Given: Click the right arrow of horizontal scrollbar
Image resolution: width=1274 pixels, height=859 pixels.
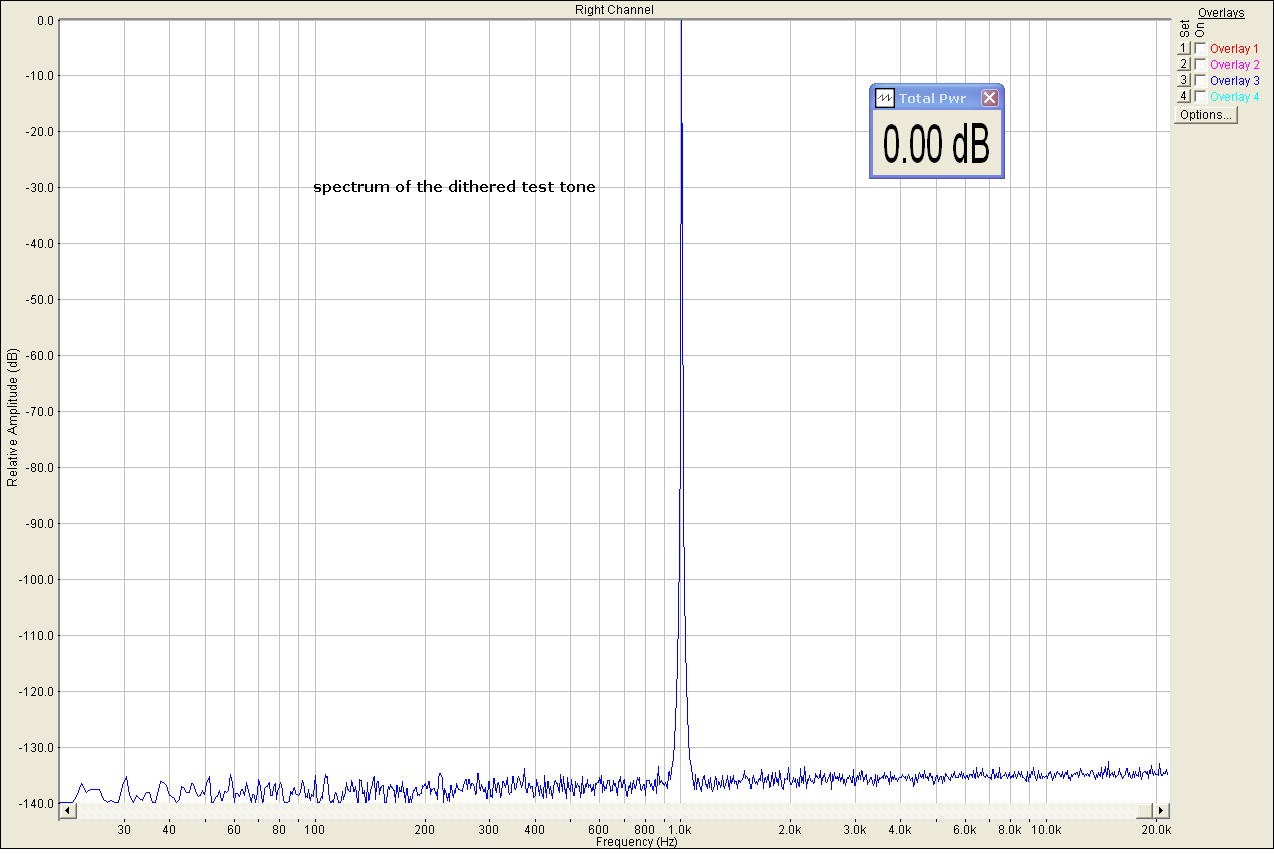Looking at the screenshot, I should pyautogui.click(x=1161, y=810).
